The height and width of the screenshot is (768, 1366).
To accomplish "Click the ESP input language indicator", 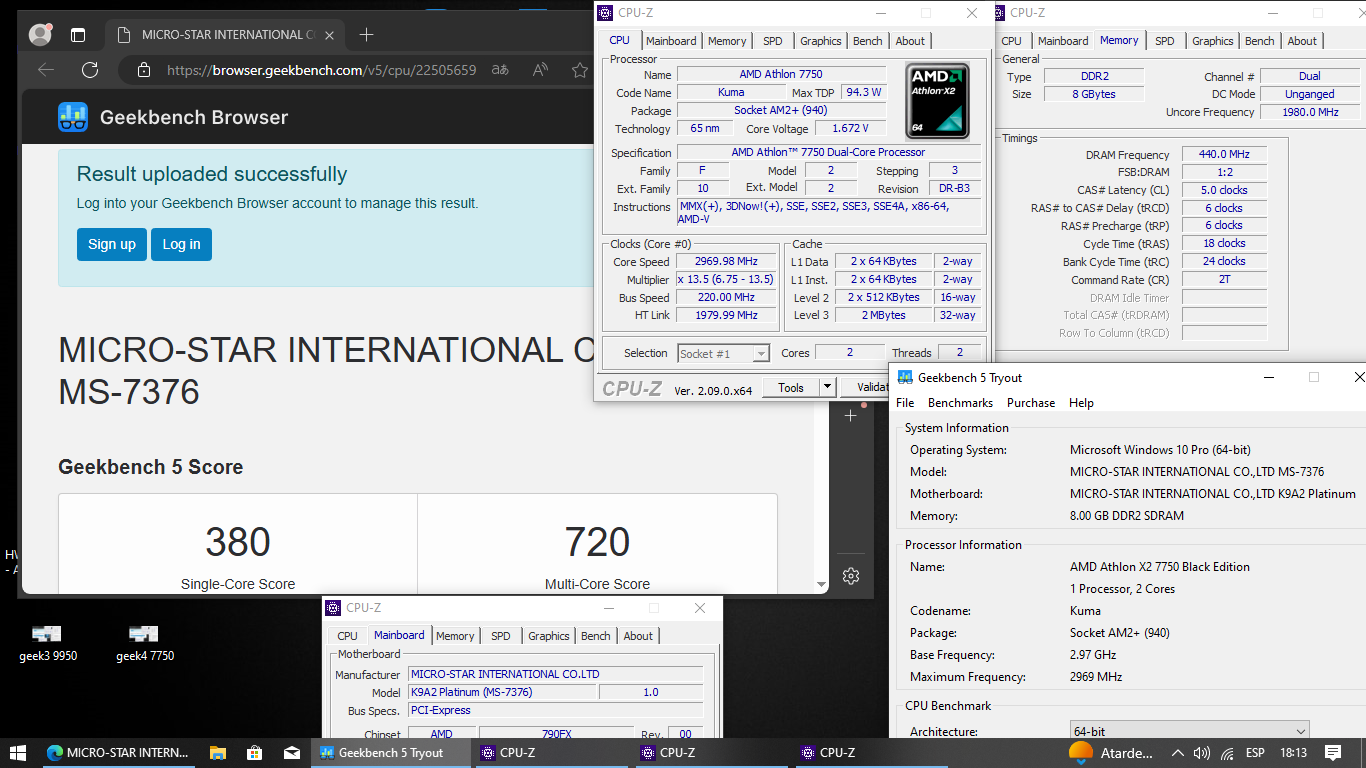I will point(1256,753).
